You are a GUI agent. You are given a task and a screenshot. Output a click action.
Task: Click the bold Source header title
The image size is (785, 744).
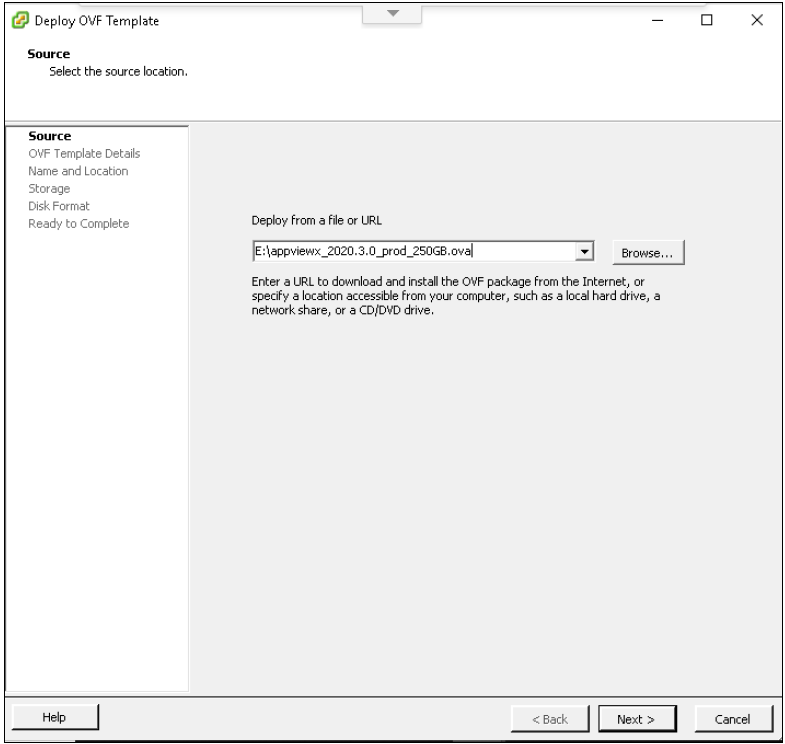tap(49, 54)
